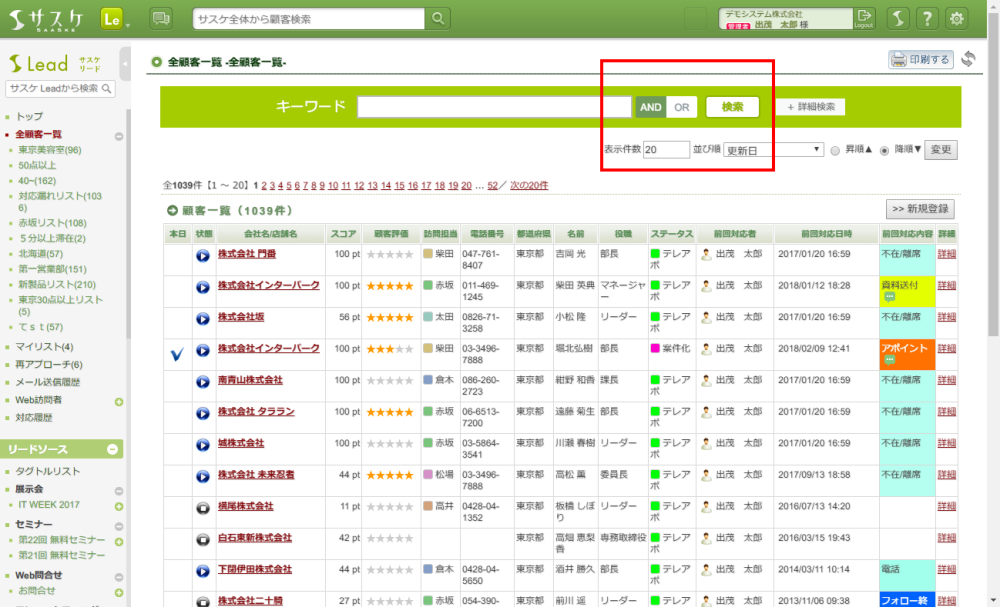
Task: Open the help question mark icon
Action: pos(927,19)
